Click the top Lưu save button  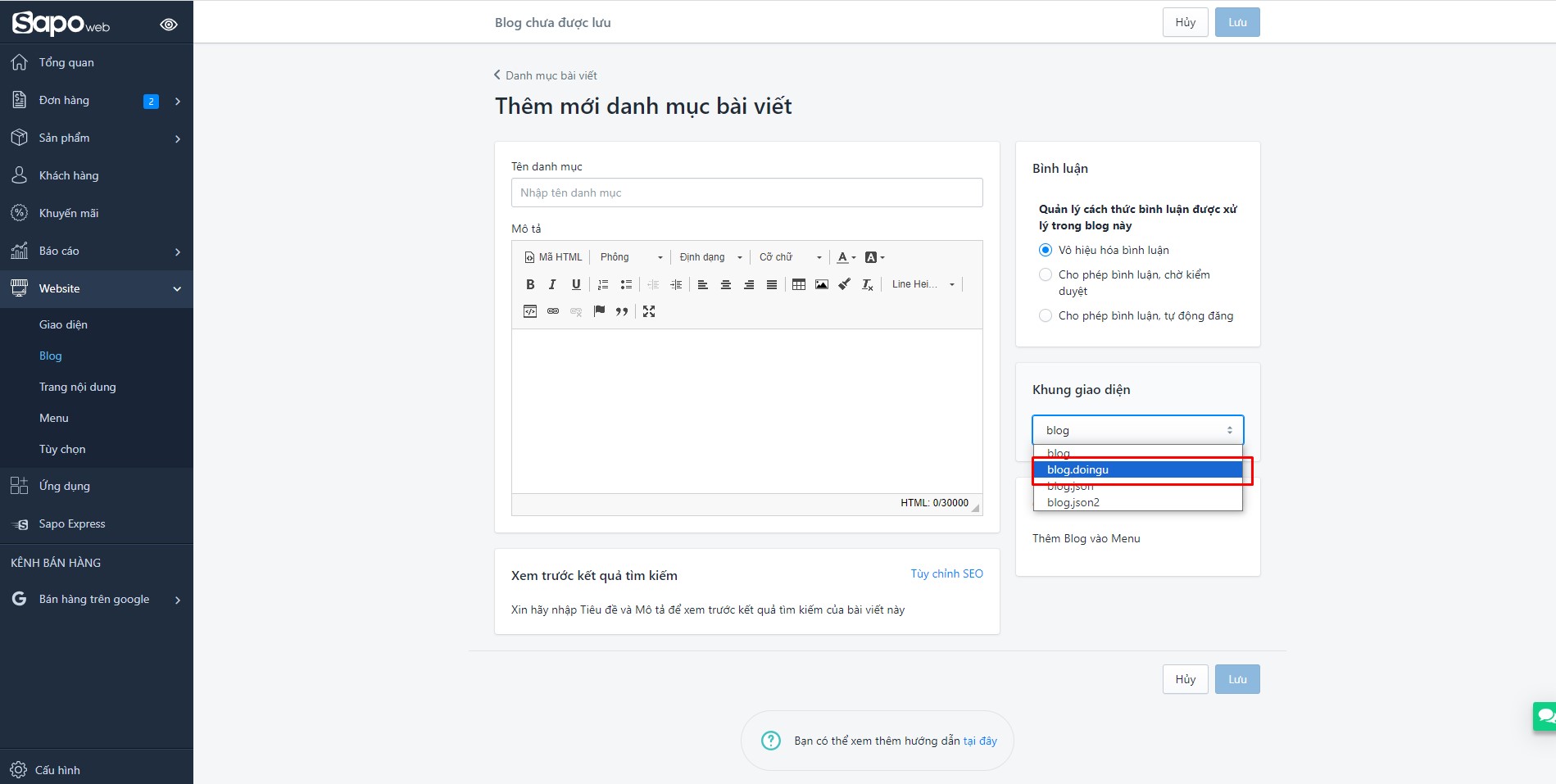pos(1237,22)
